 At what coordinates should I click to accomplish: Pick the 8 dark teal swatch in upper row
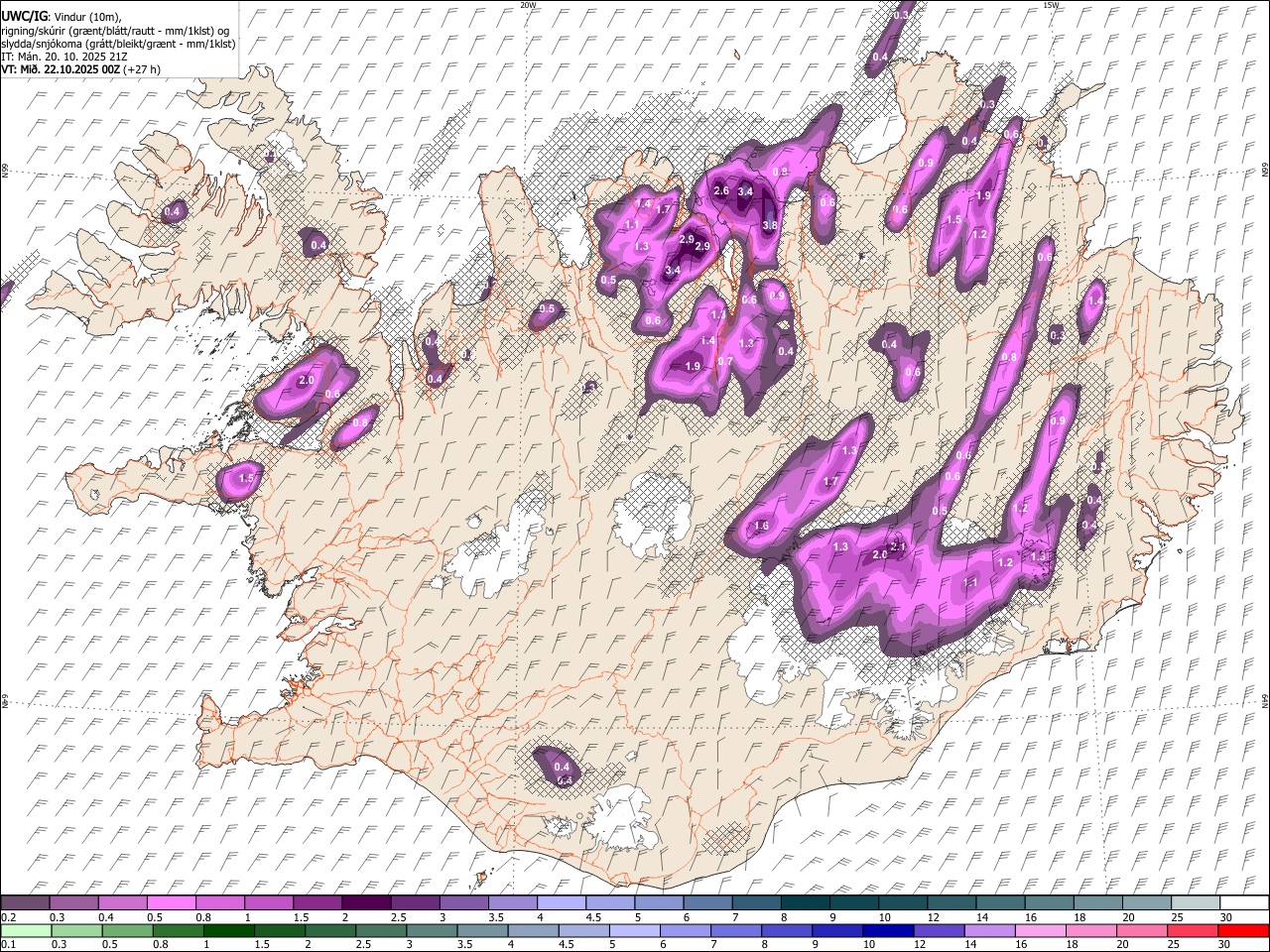tap(804, 903)
